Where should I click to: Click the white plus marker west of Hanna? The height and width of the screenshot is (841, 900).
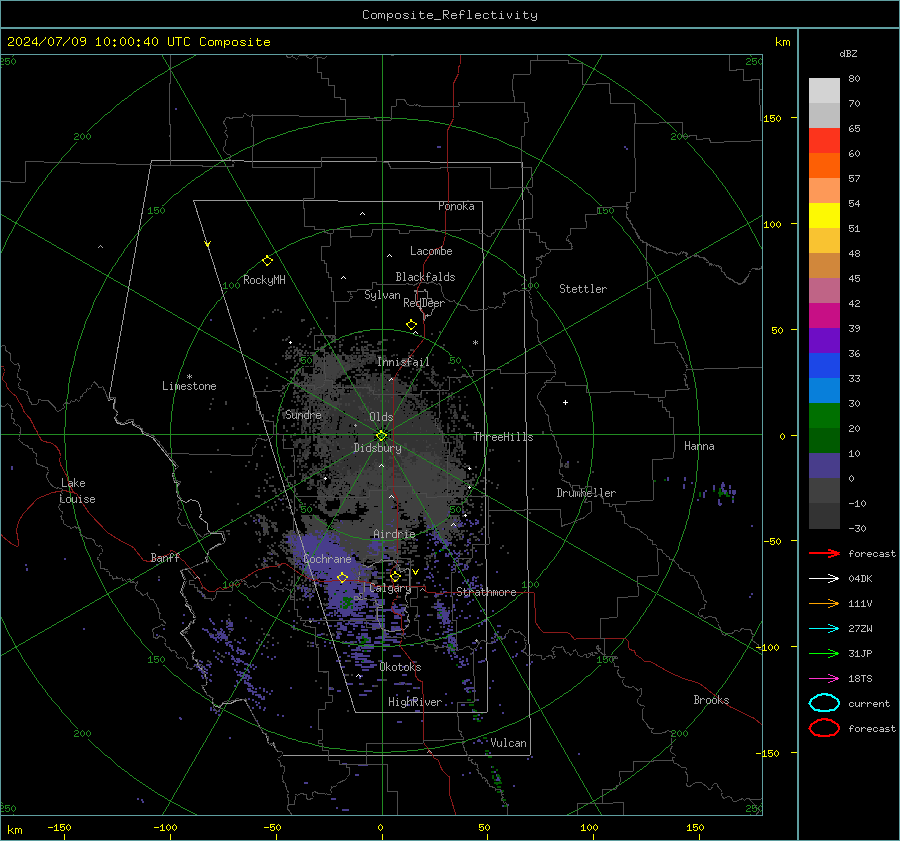tap(565, 402)
